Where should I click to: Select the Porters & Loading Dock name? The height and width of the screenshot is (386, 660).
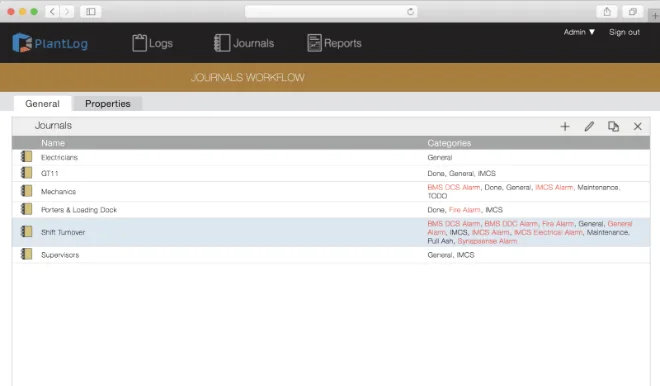[79, 210]
